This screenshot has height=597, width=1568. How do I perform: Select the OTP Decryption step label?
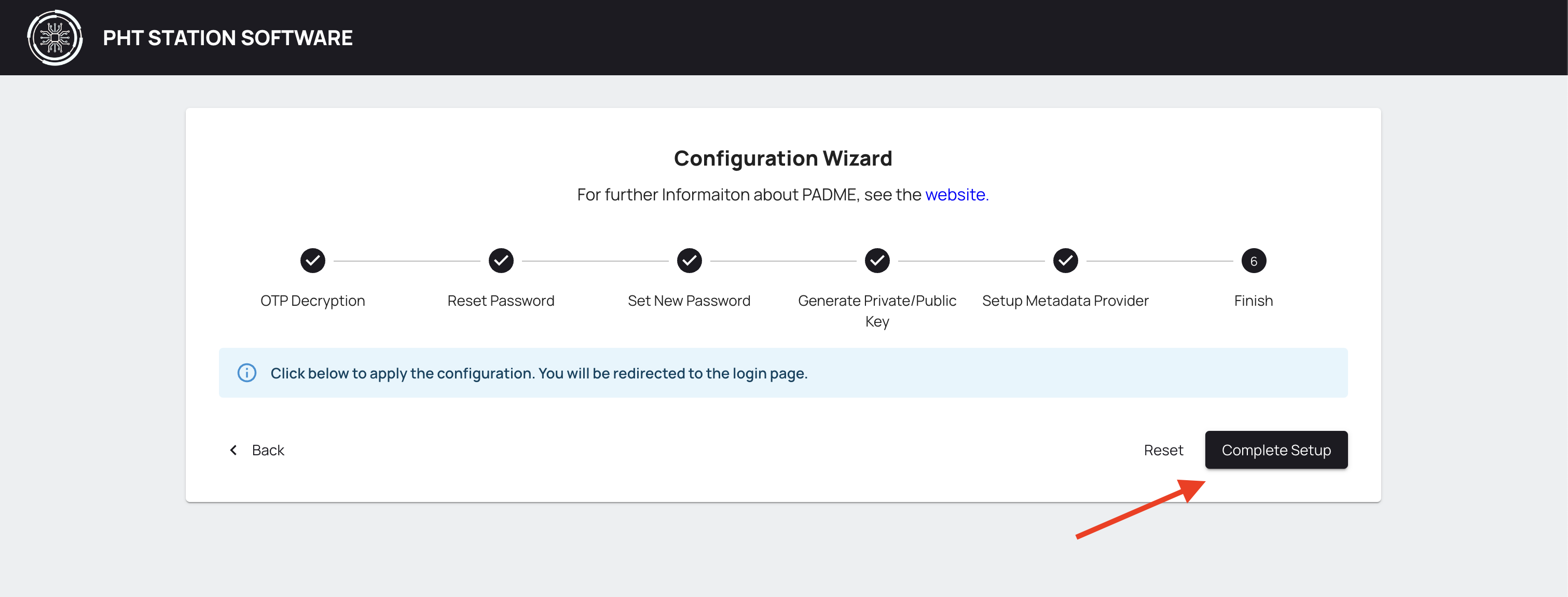[313, 301]
